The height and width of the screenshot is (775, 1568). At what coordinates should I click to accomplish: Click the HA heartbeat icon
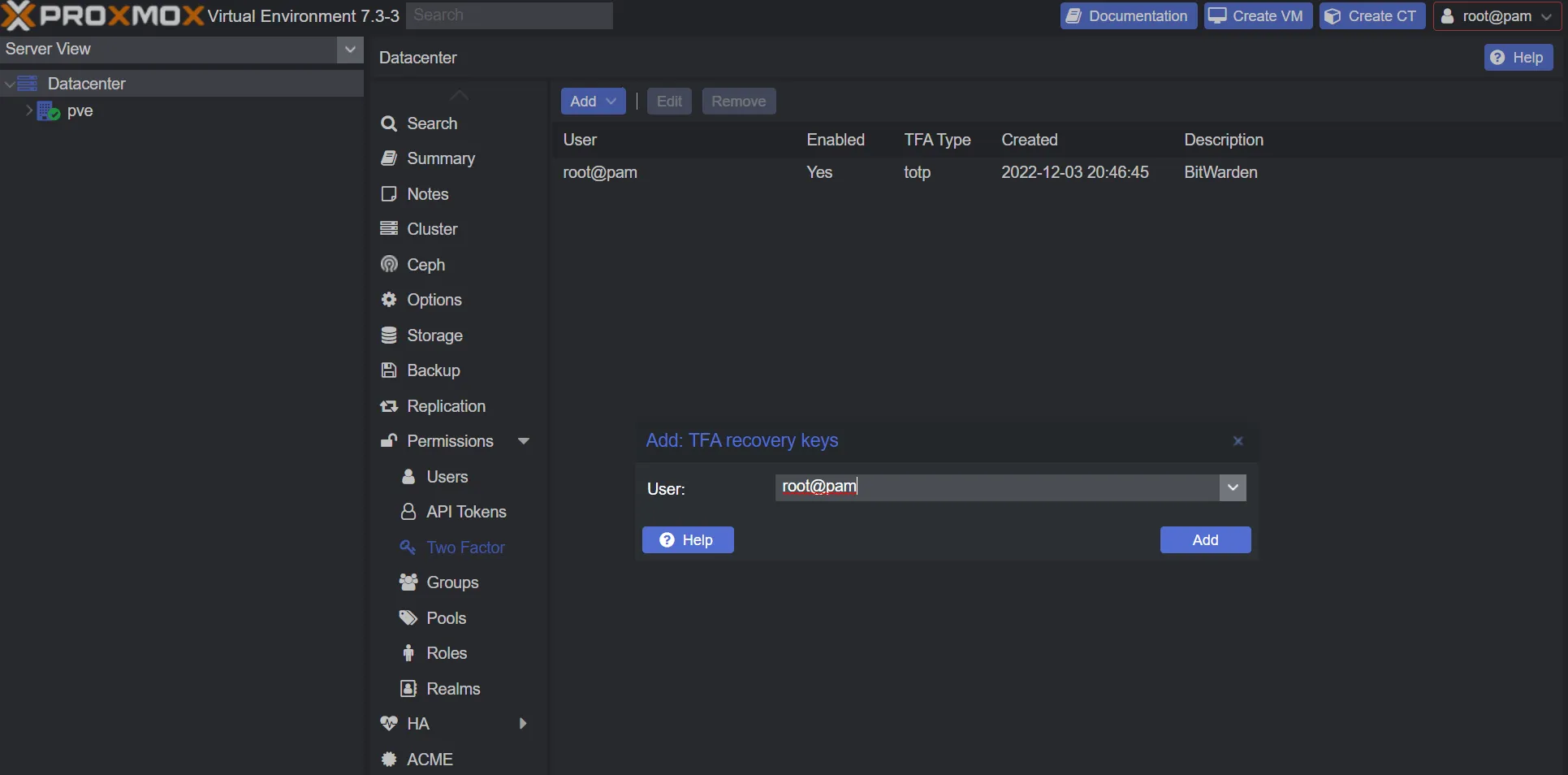click(389, 724)
